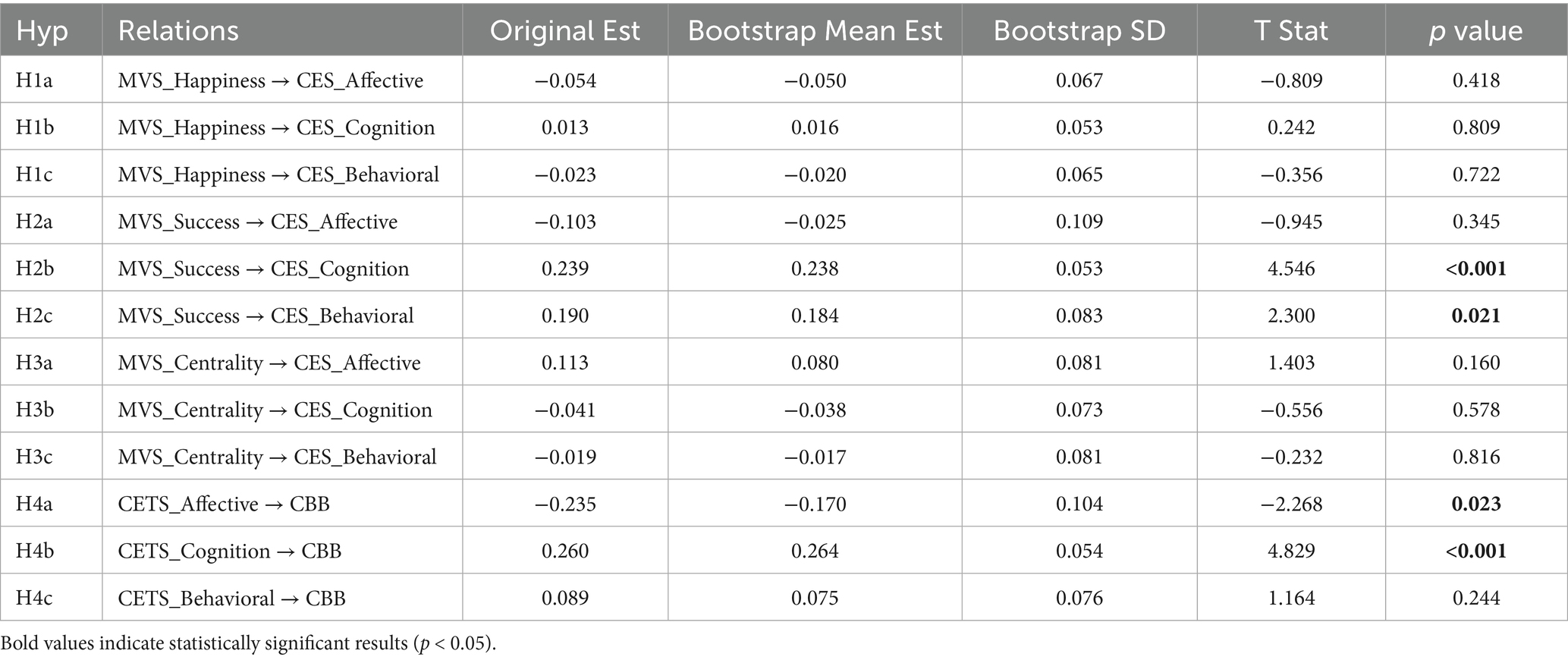This screenshot has width=1568, height=660.
Task: Select the T Stat column header
Action: pyautogui.click(x=1290, y=31)
